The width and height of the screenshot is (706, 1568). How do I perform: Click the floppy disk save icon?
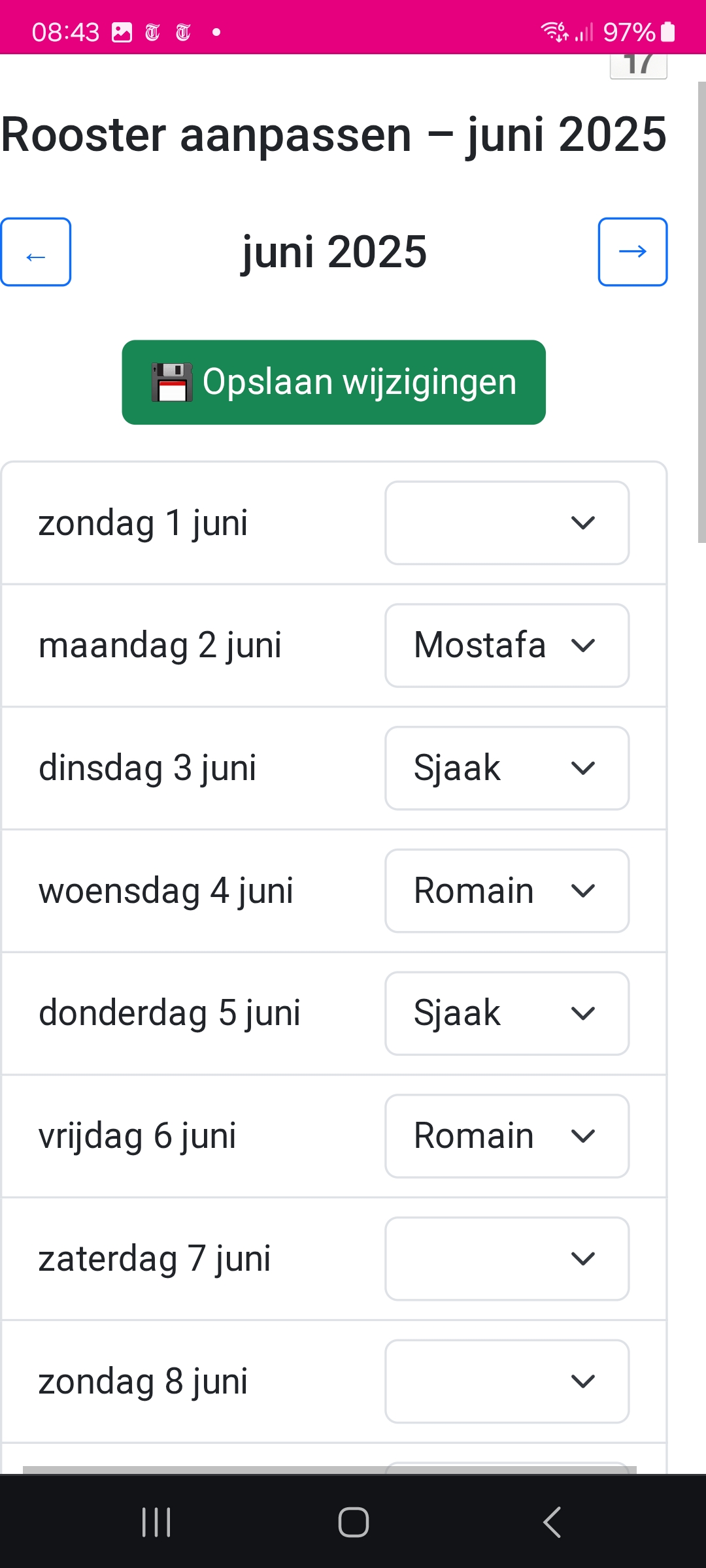[171, 382]
